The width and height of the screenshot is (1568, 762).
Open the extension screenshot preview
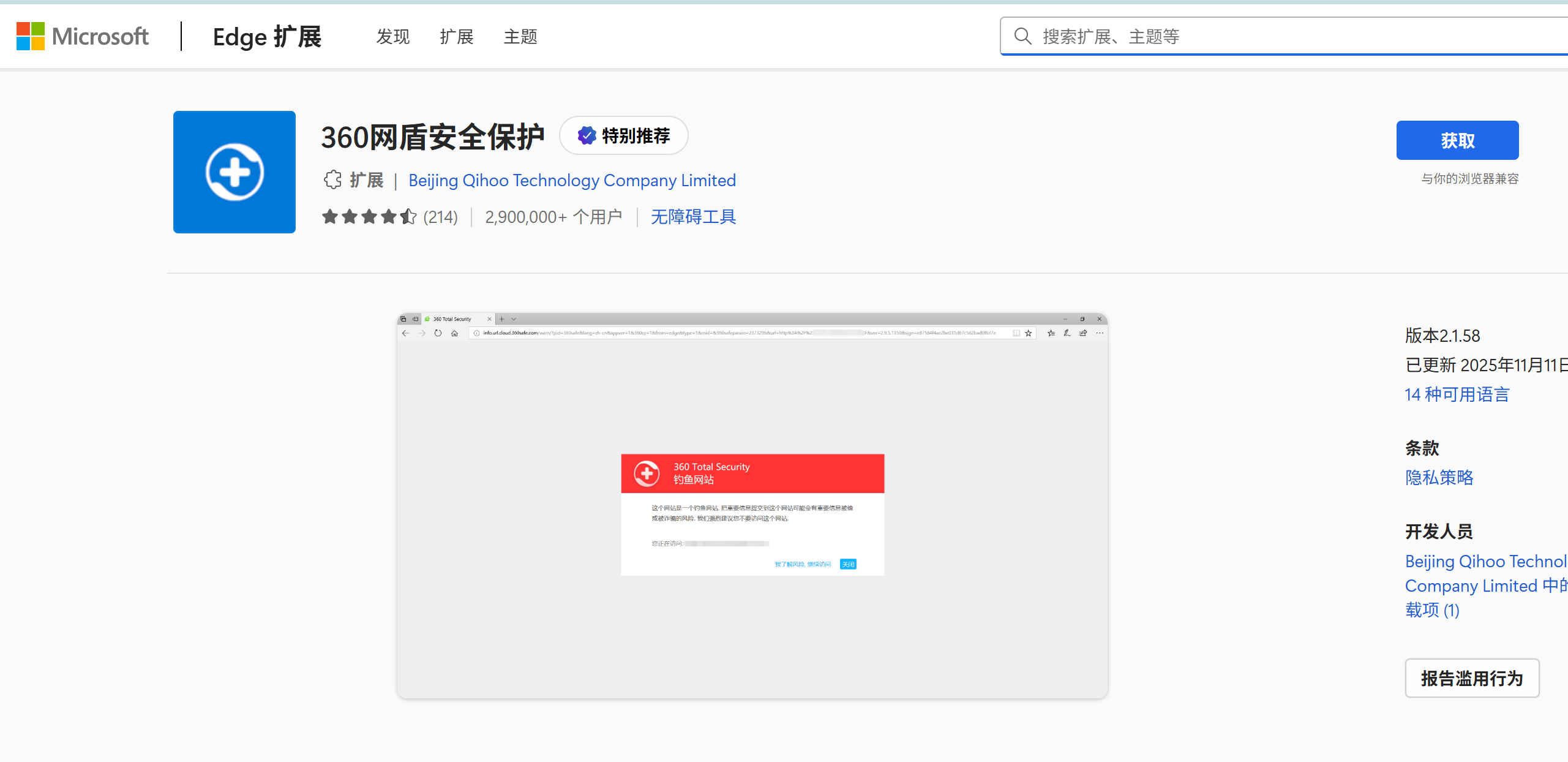pyautogui.click(x=752, y=506)
